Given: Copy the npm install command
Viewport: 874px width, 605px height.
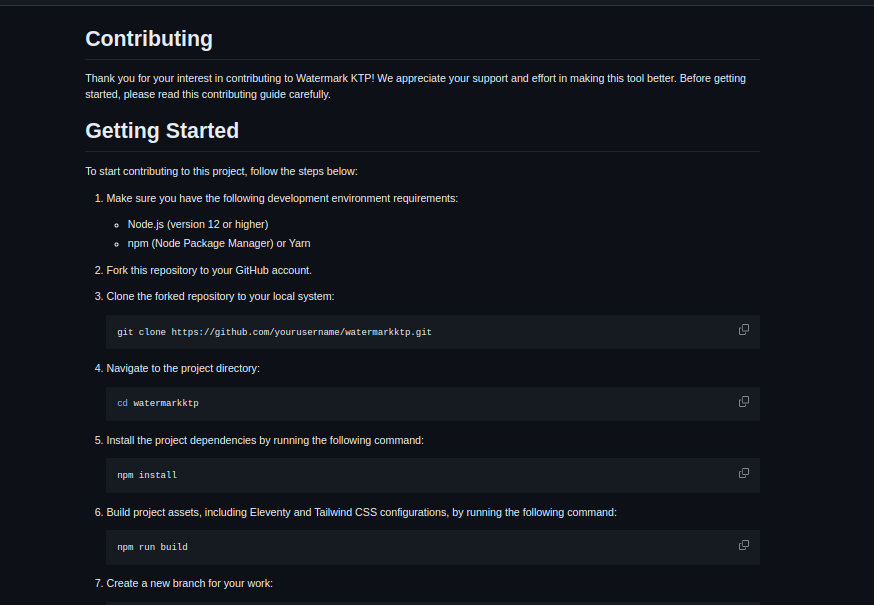Looking at the screenshot, I should (x=744, y=473).
